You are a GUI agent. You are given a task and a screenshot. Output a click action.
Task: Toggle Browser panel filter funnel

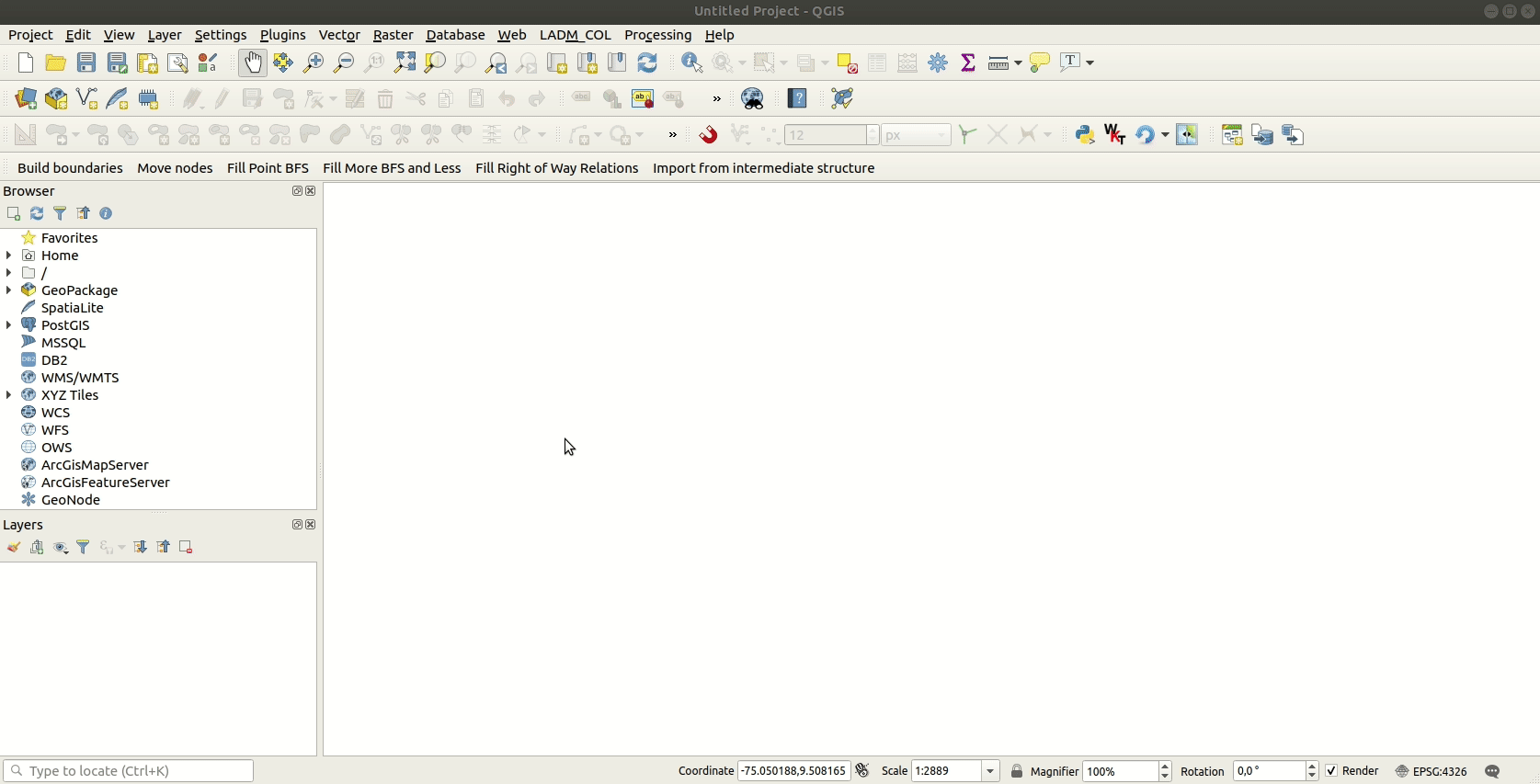point(60,213)
